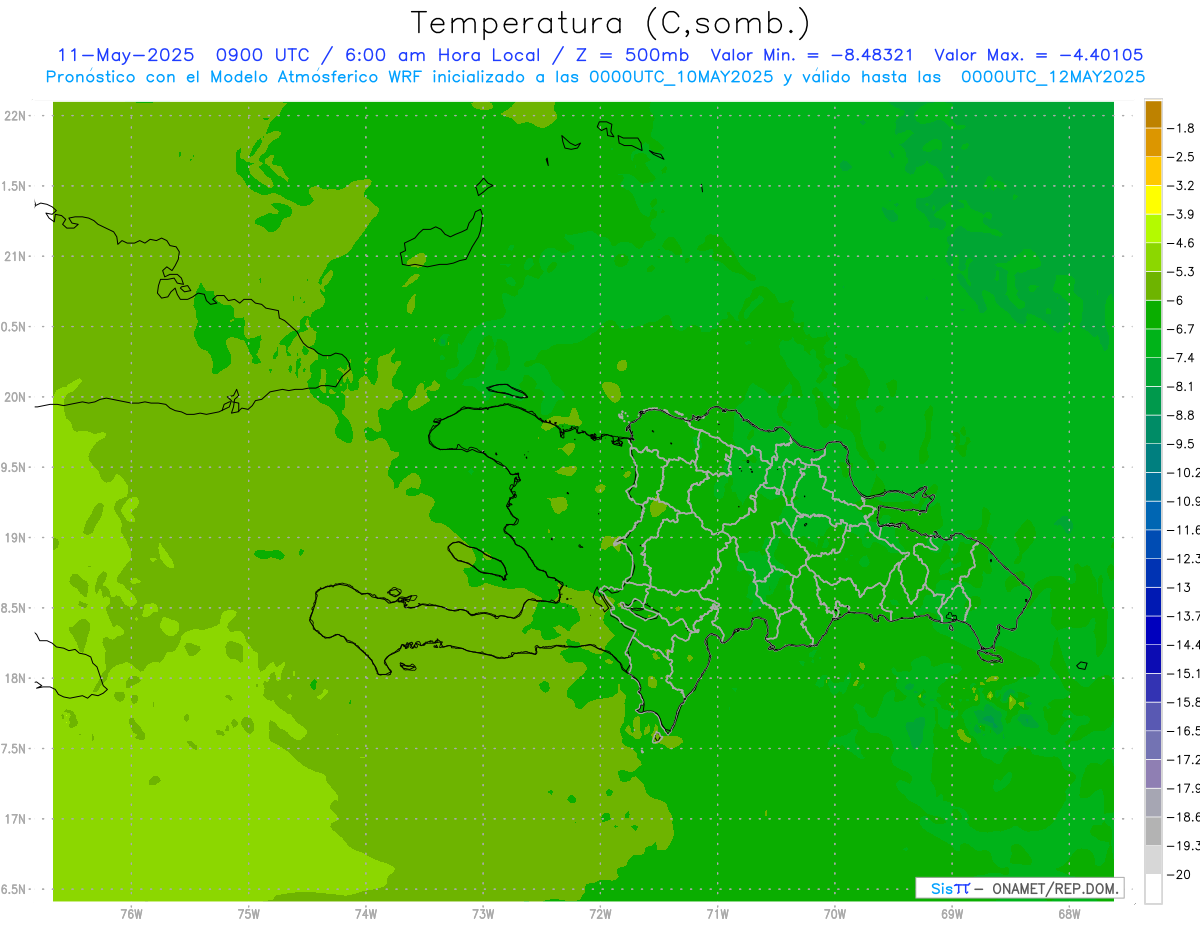The width and height of the screenshot is (1200, 927).
Task: Click the 'Valor Min. = -8.48321' value
Action: point(811,55)
